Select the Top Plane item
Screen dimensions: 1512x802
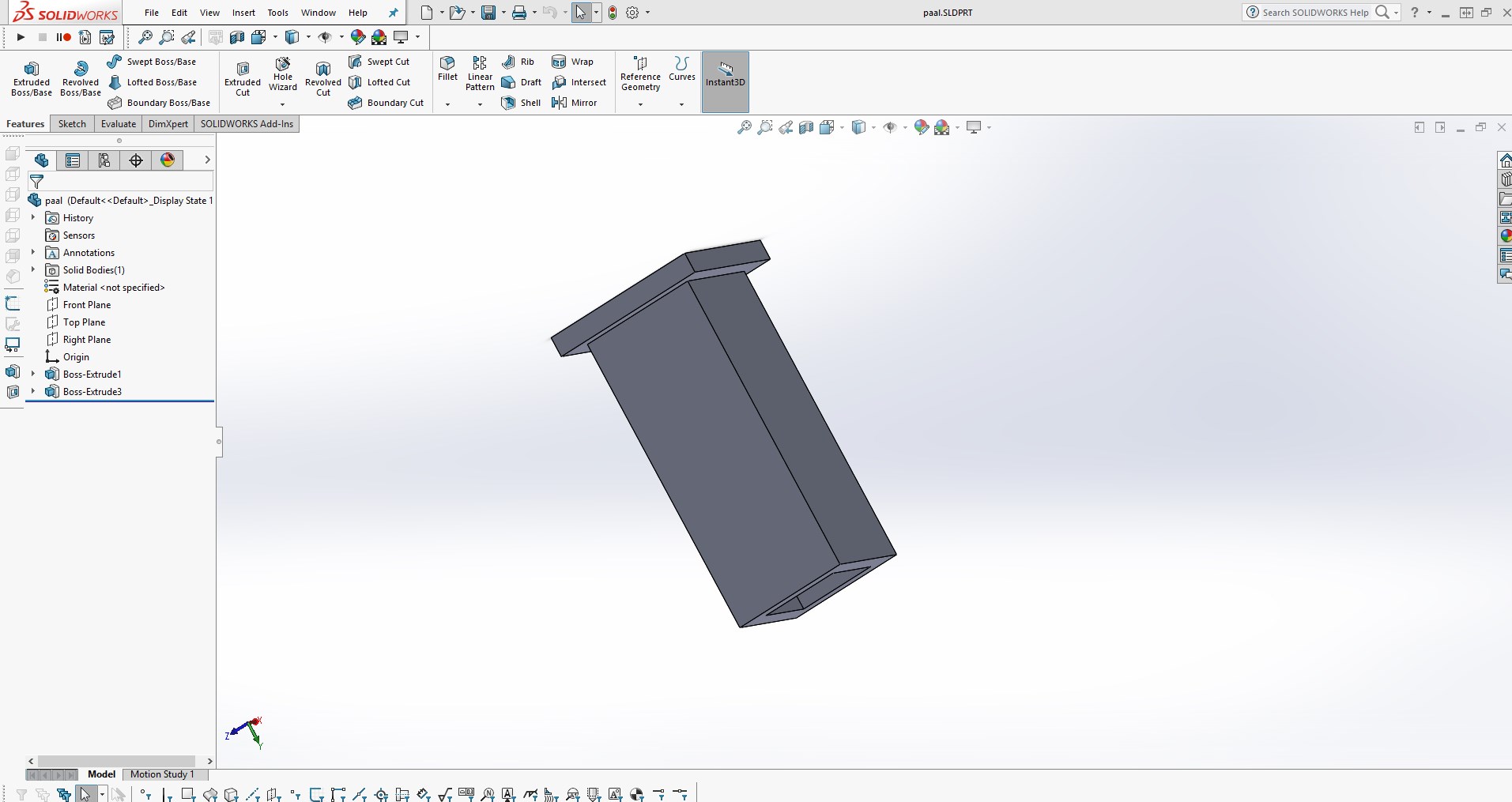(77, 322)
